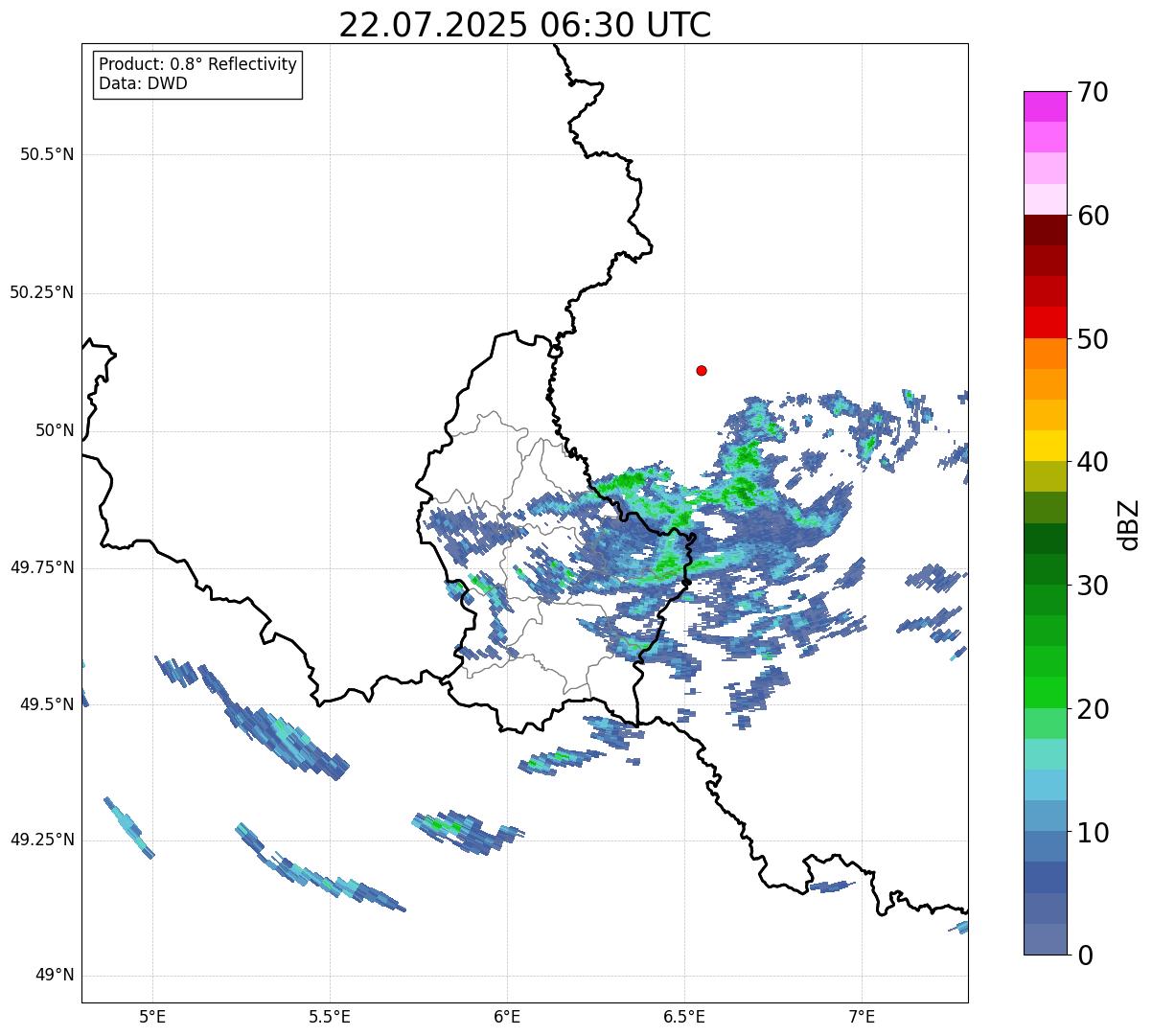Click the colorbar tick label 10
1152x1036 pixels.
click(x=1093, y=832)
